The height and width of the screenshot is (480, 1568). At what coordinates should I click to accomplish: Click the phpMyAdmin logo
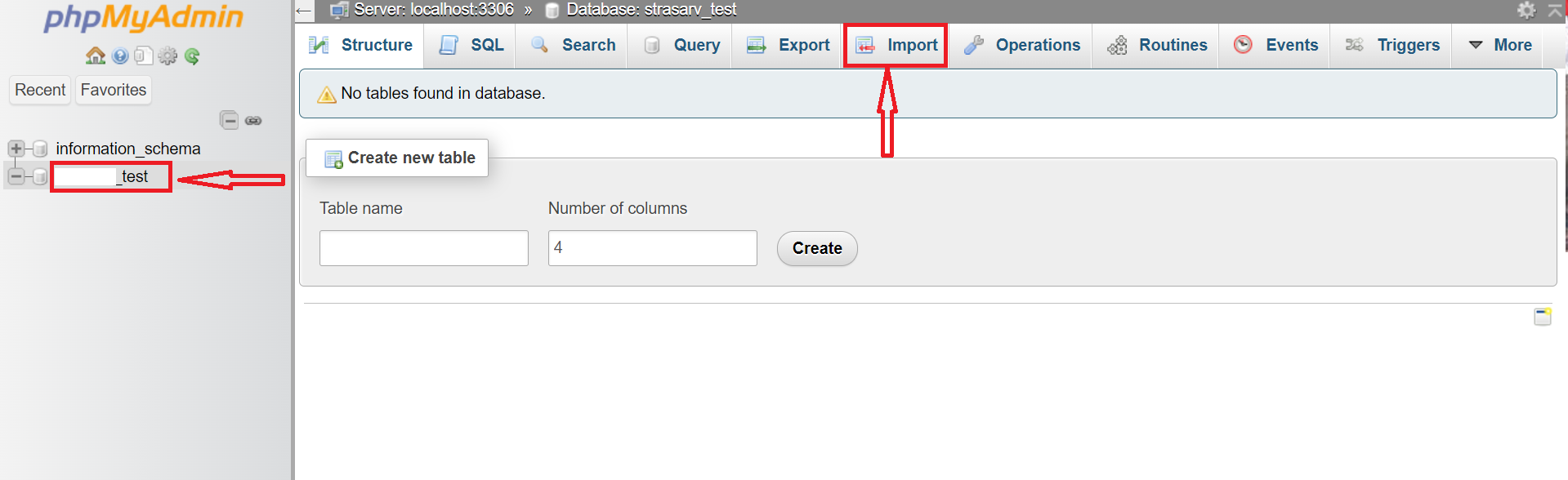[x=144, y=18]
